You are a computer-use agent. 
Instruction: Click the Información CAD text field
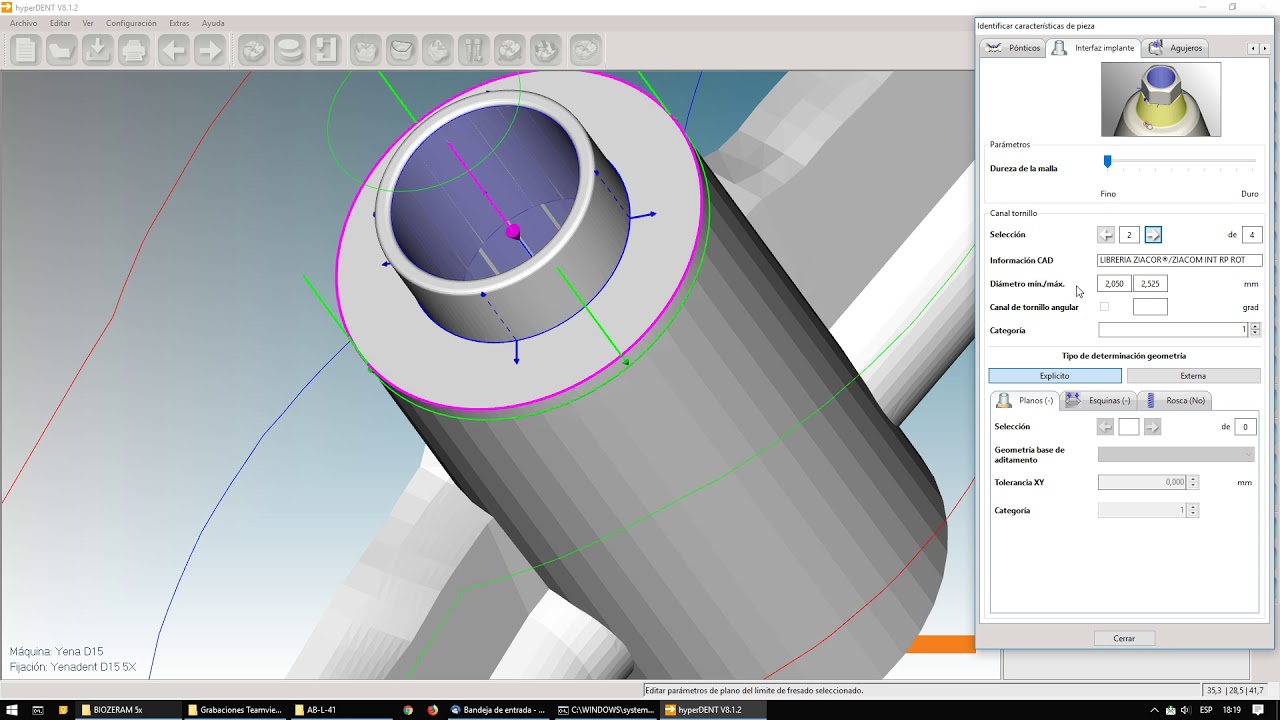[x=1180, y=260]
